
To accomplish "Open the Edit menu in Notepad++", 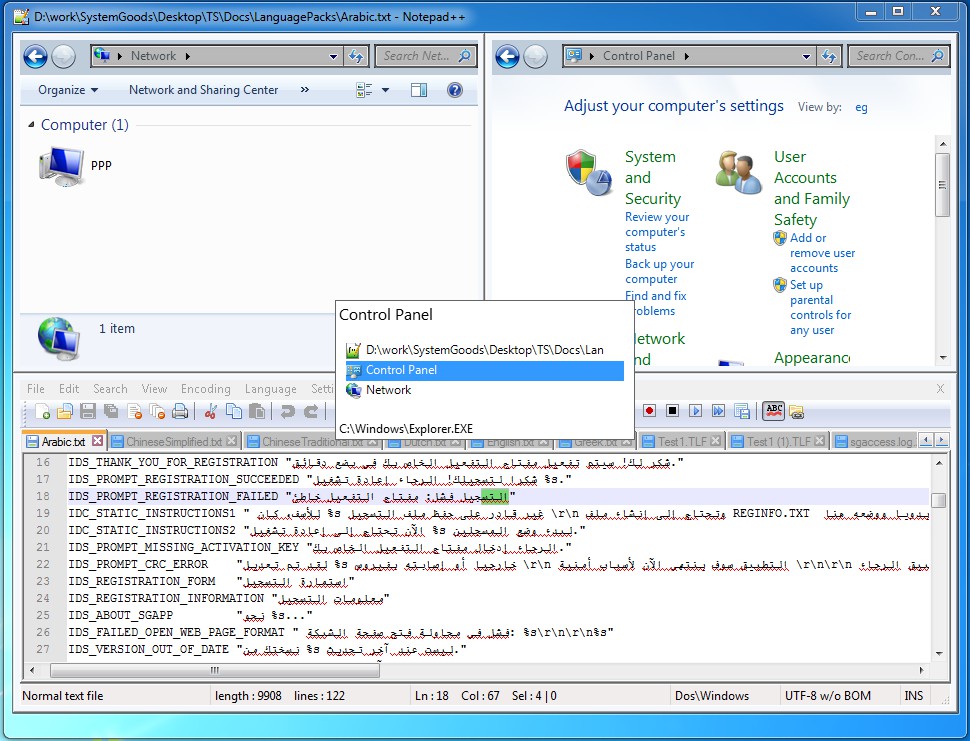I will coord(69,388).
